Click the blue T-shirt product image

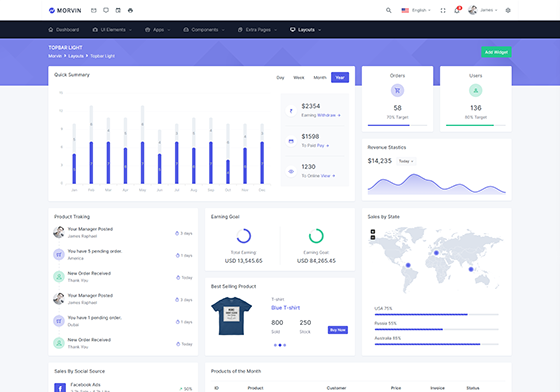pyautogui.click(x=231, y=316)
